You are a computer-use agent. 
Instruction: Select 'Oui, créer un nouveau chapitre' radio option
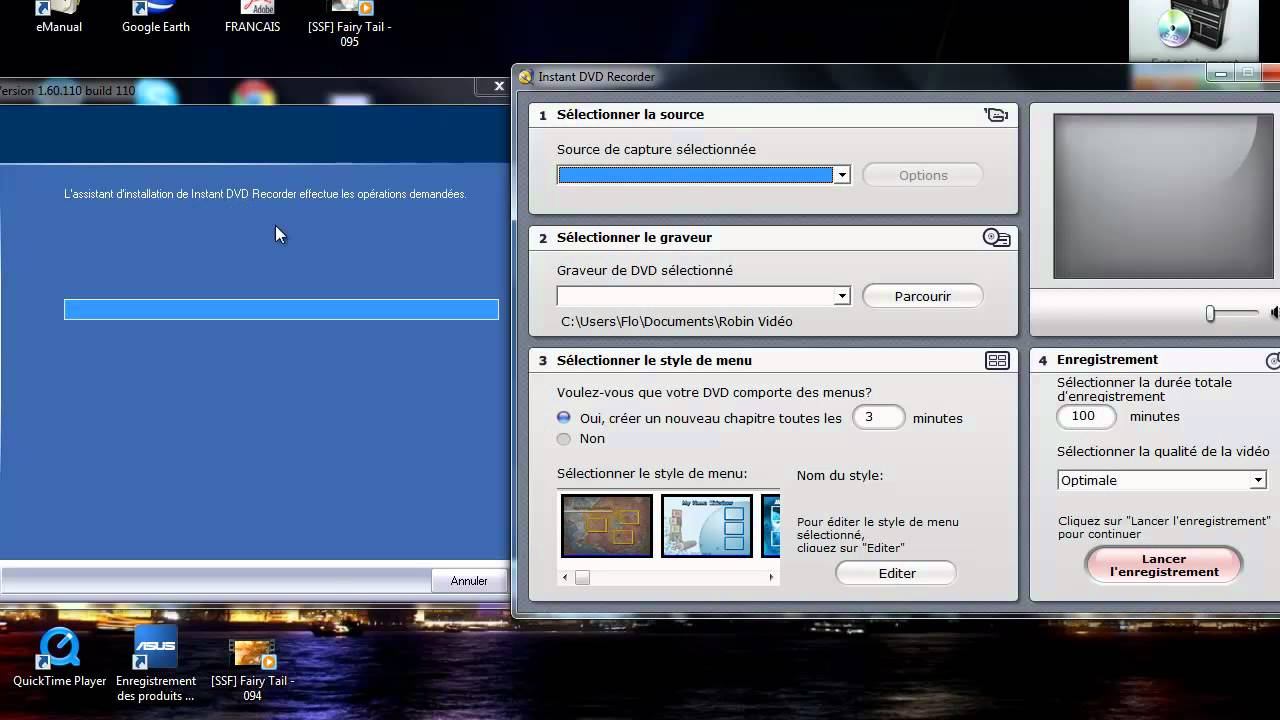point(564,418)
